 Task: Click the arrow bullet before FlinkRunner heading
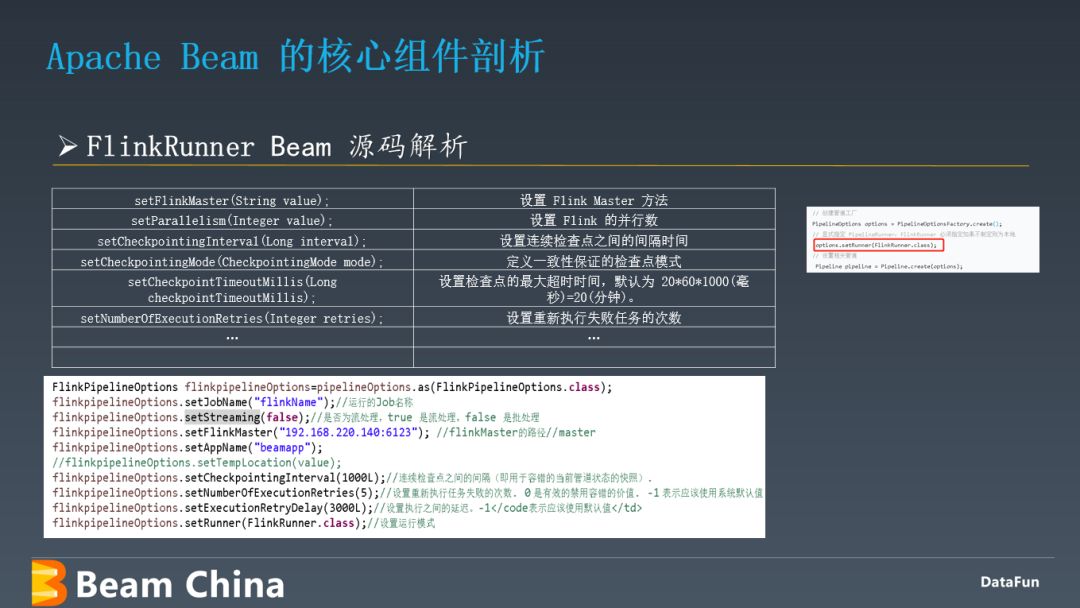[x=68, y=146]
